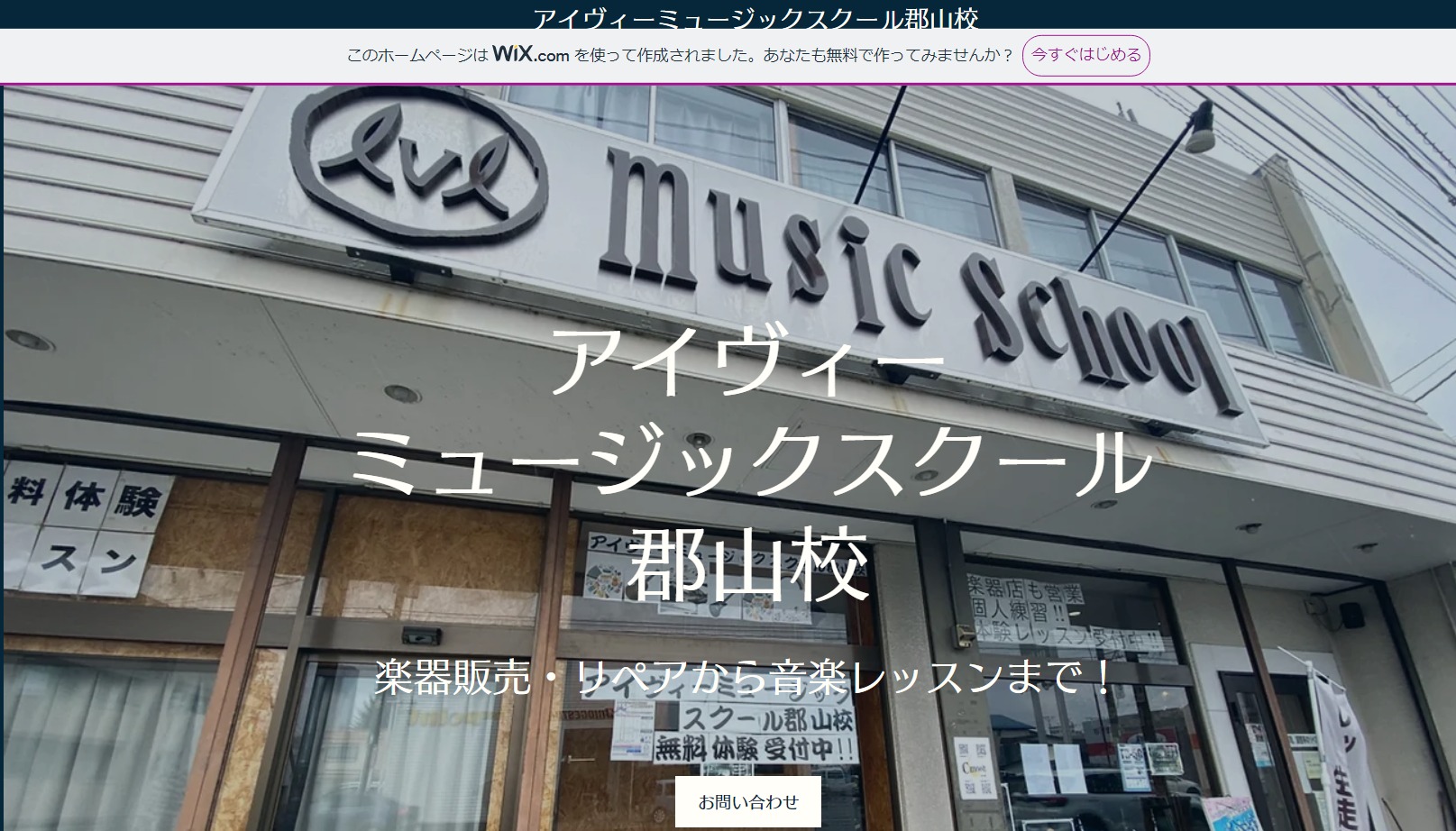Click the お問い合わせ contact button
This screenshot has height=831, width=1456.
point(748,801)
